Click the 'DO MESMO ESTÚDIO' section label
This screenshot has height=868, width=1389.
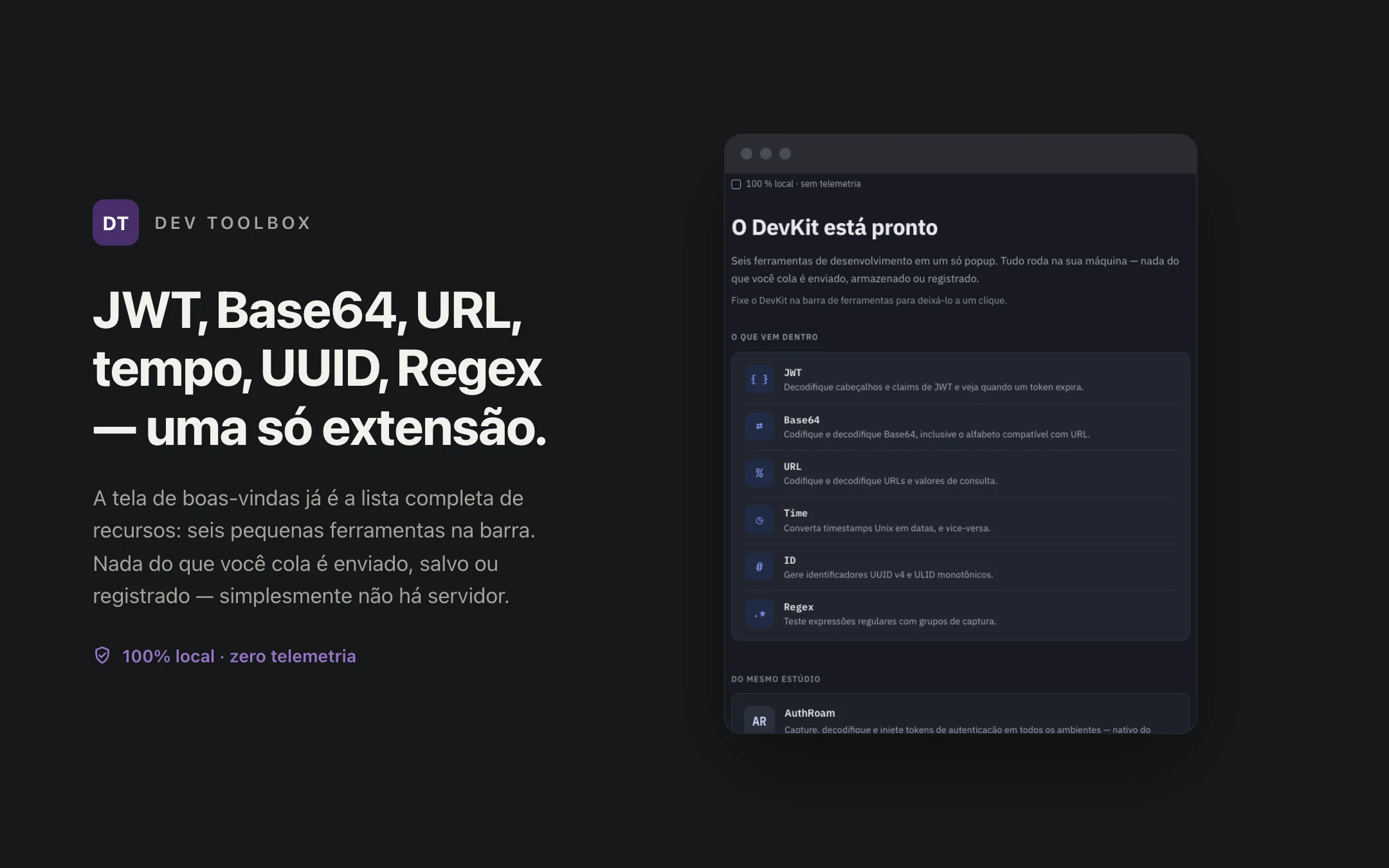tap(776, 679)
